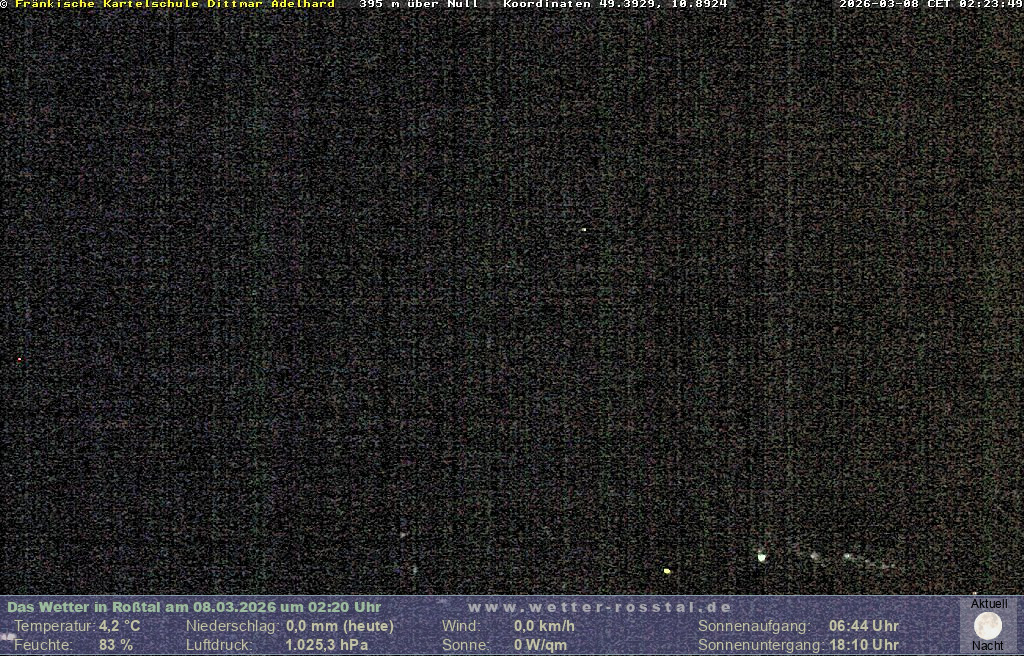Click the timestamp 2026-03-08 CET 02:23:49
This screenshot has height=656, width=1024.
click(931, 5)
